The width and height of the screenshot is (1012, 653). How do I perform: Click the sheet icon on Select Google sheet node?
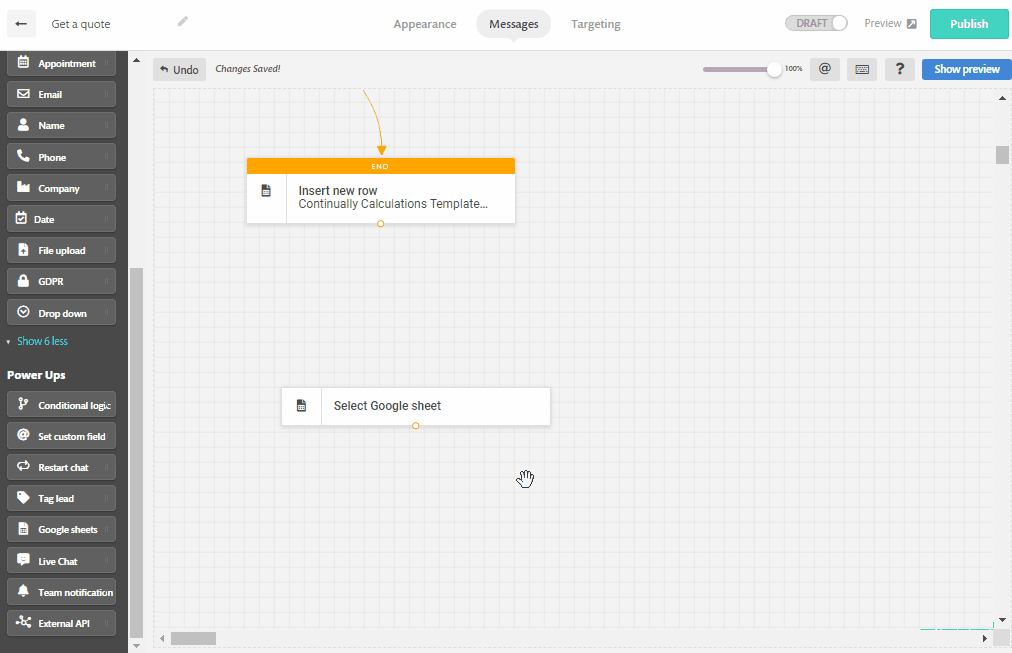[301, 406]
